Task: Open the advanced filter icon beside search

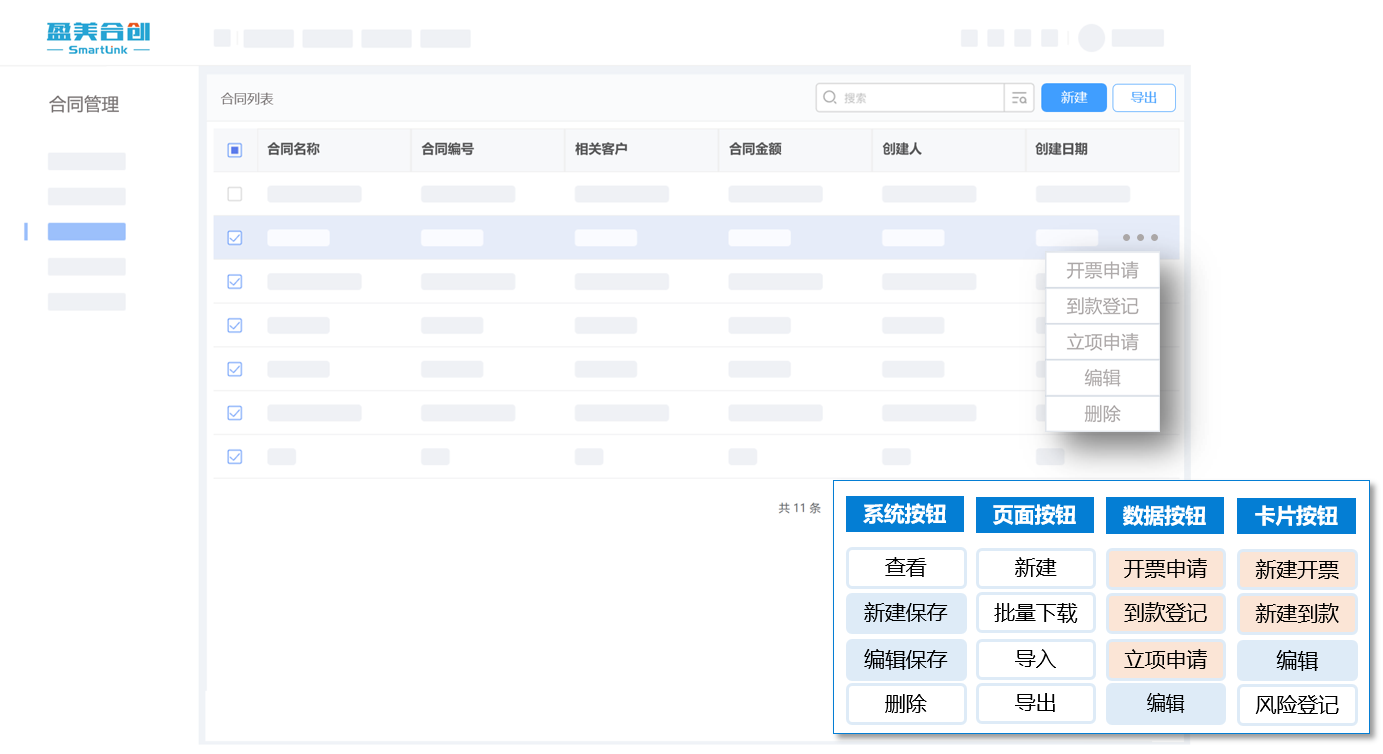Action: coord(1019,98)
